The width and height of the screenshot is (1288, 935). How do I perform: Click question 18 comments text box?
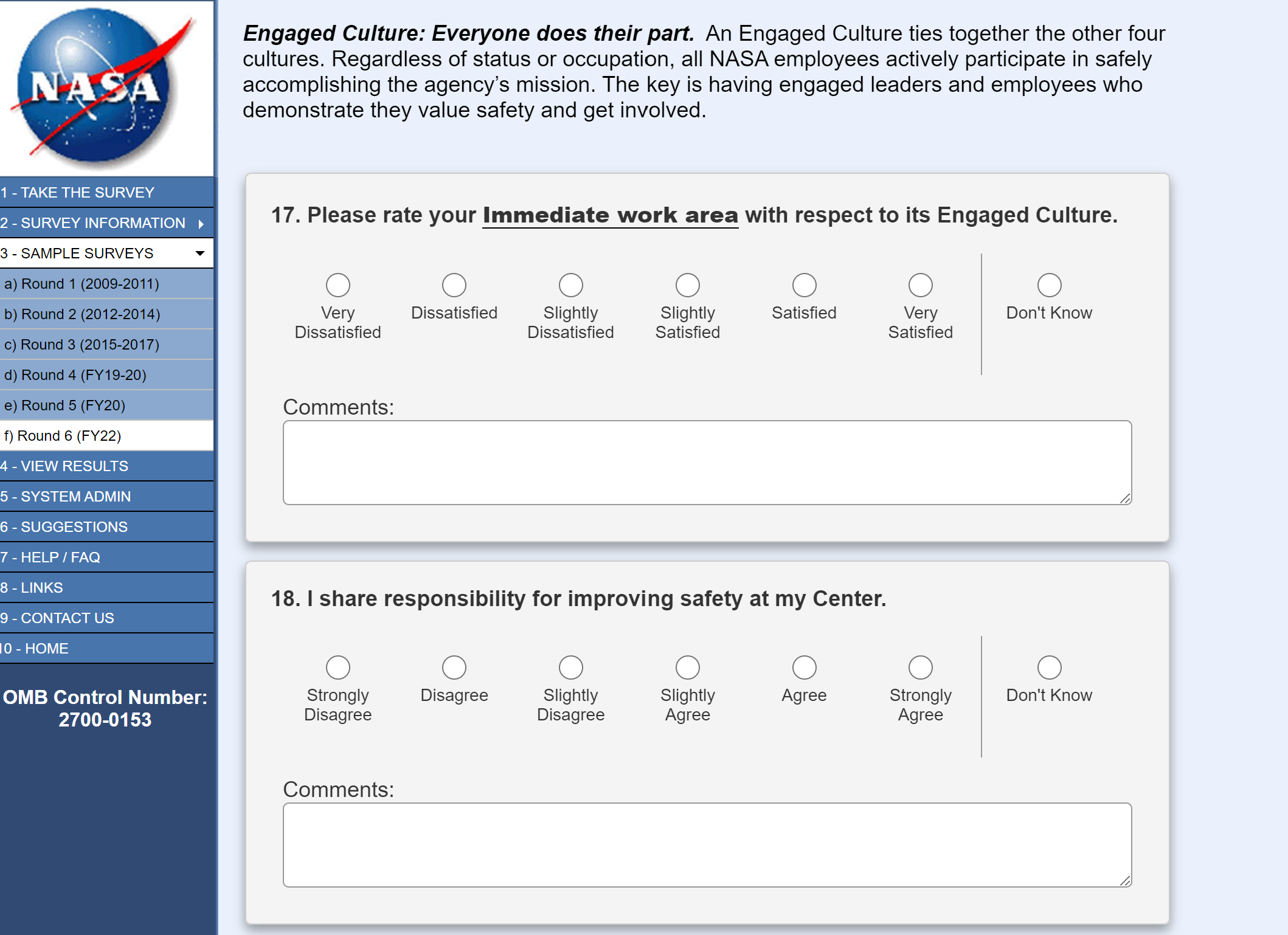click(x=707, y=845)
